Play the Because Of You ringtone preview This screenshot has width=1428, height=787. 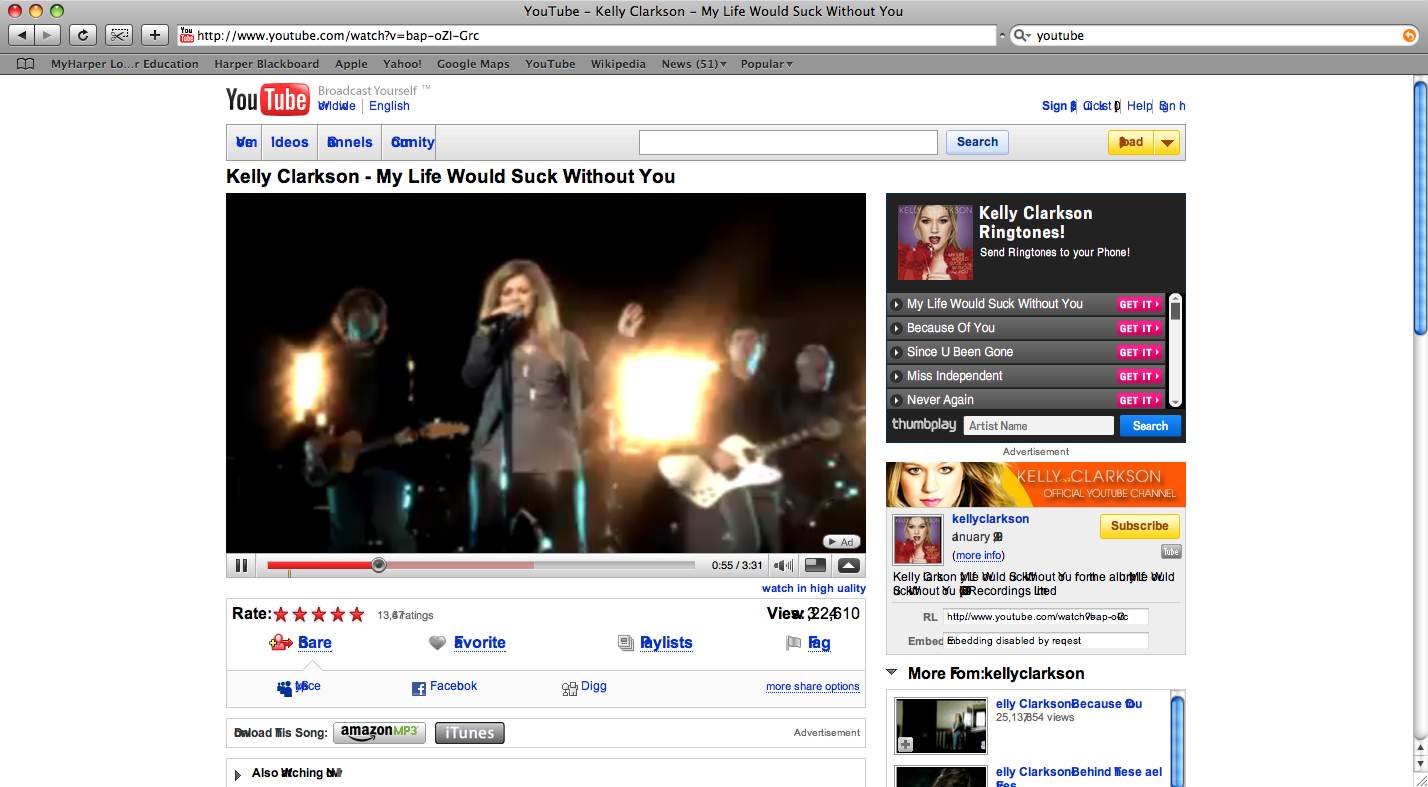coord(897,328)
